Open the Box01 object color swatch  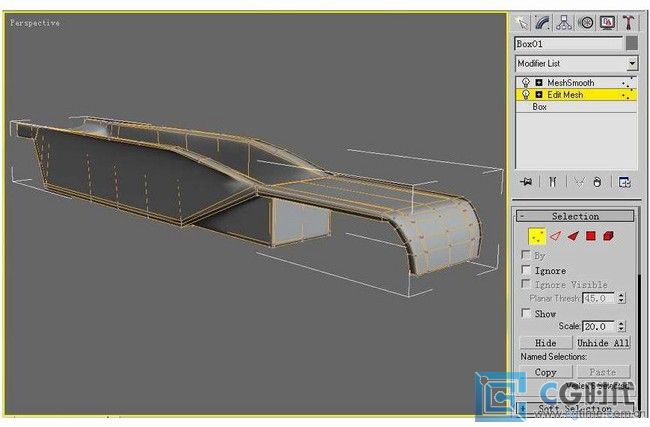tap(632, 44)
